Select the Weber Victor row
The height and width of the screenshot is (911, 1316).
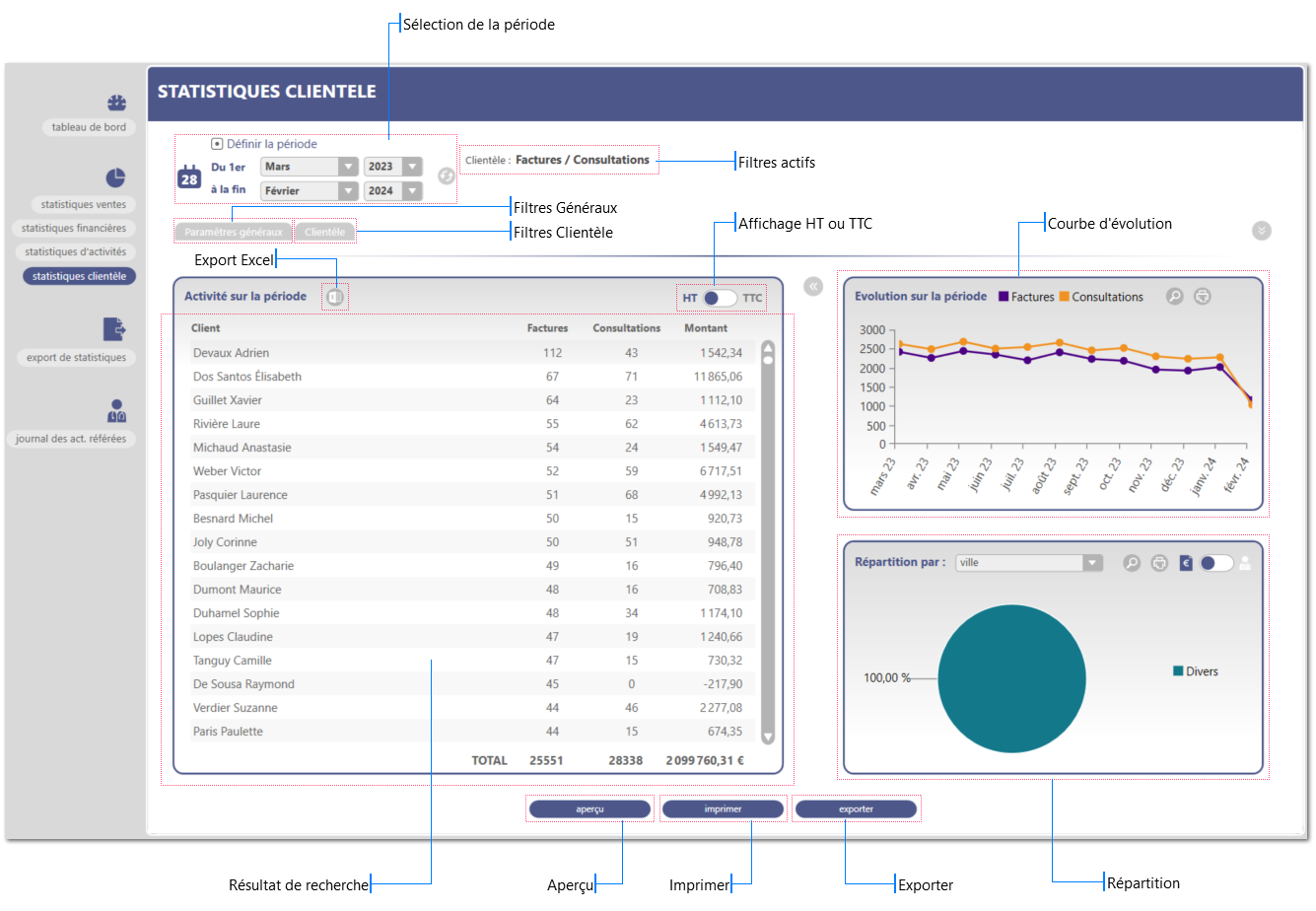pyautogui.click(x=472, y=471)
